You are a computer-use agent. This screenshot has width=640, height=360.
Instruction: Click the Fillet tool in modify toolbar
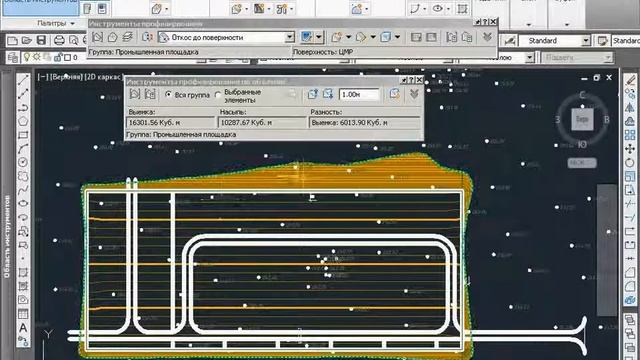coord(630,286)
